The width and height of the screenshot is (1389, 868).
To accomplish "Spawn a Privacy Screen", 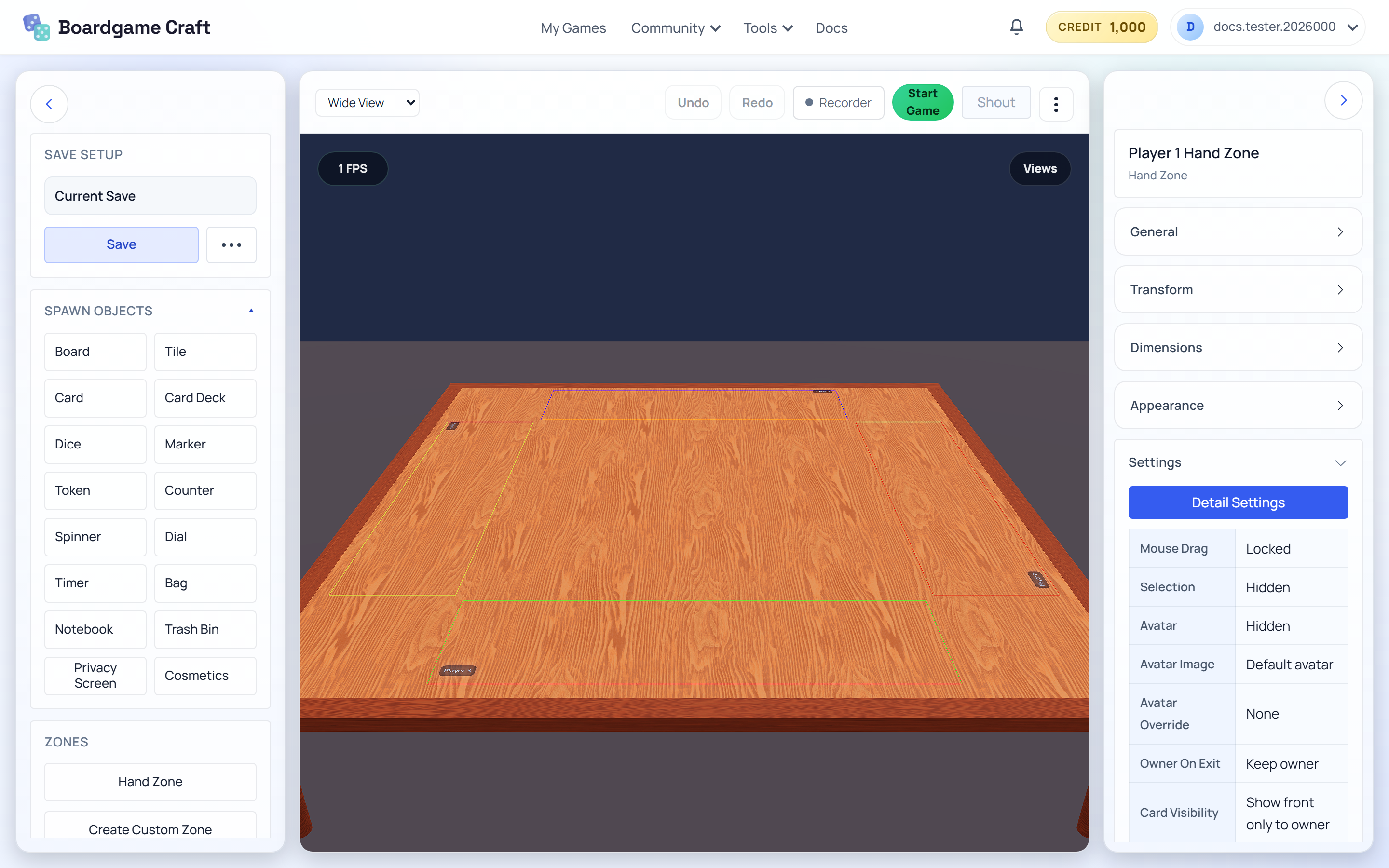I will pyautogui.click(x=95, y=676).
